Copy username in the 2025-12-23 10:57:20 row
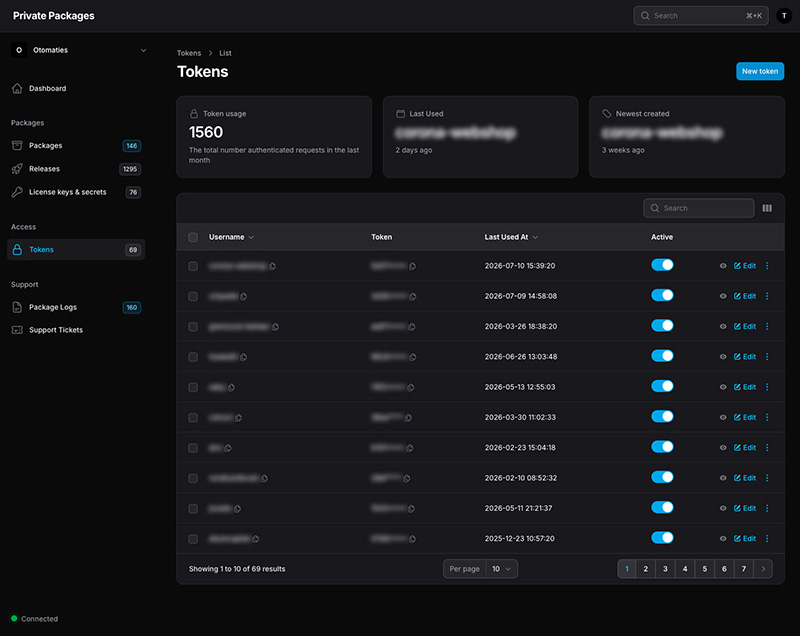 (256, 539)
